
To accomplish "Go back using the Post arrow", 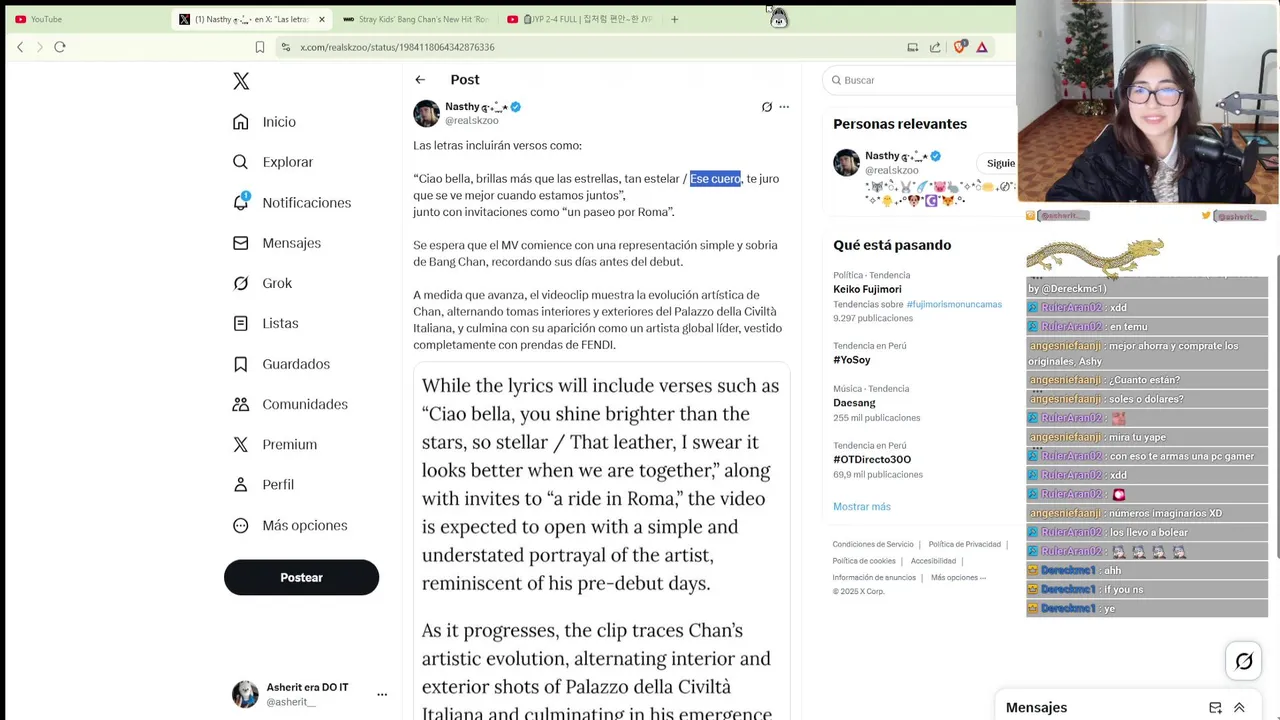I will coord(420,80).
